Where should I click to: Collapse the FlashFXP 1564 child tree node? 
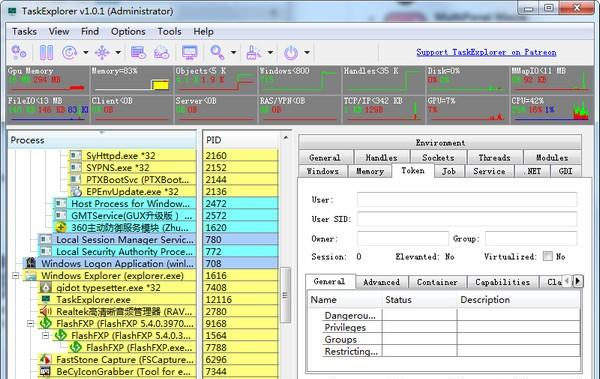45,335
